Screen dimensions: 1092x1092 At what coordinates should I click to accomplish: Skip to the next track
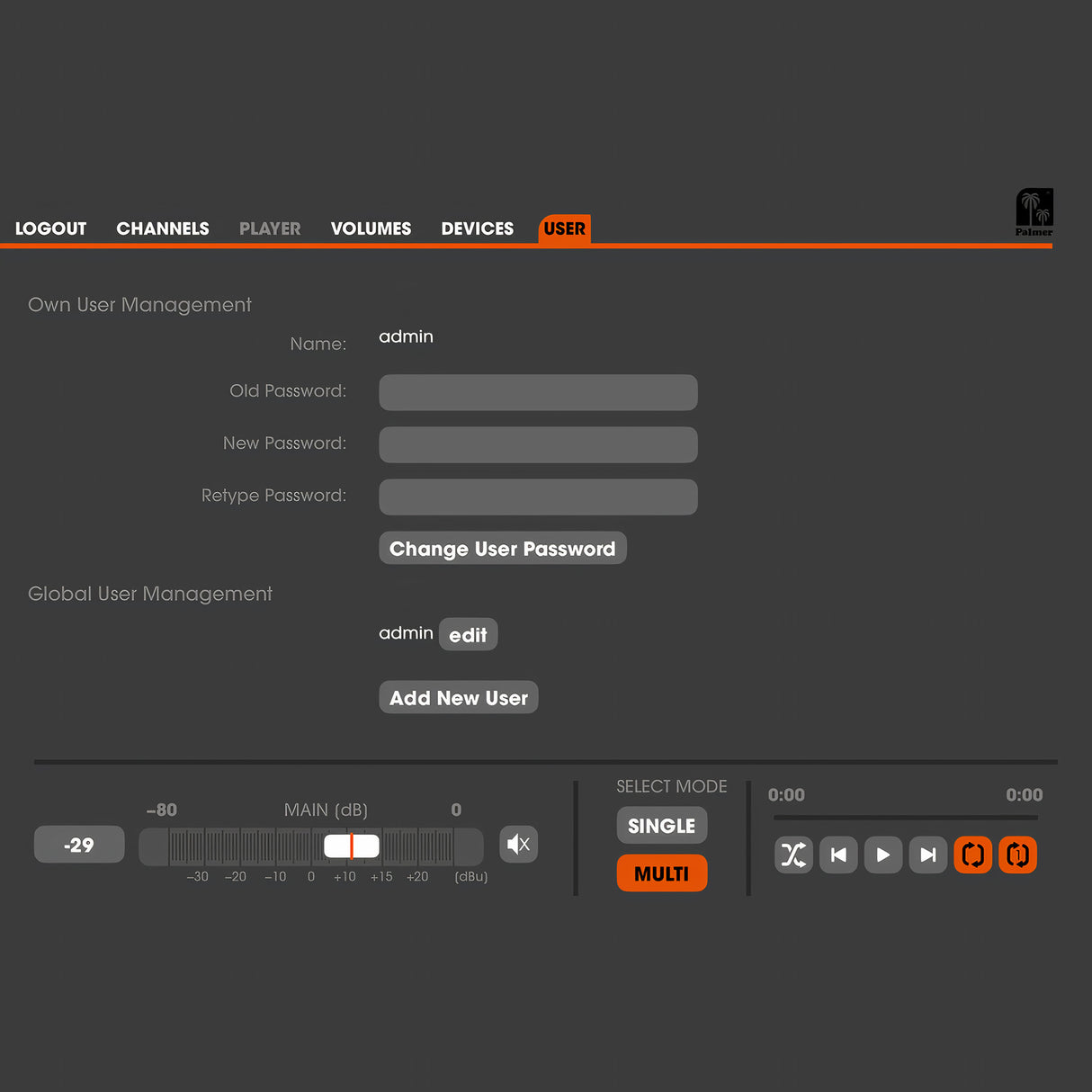coord(927,855)
